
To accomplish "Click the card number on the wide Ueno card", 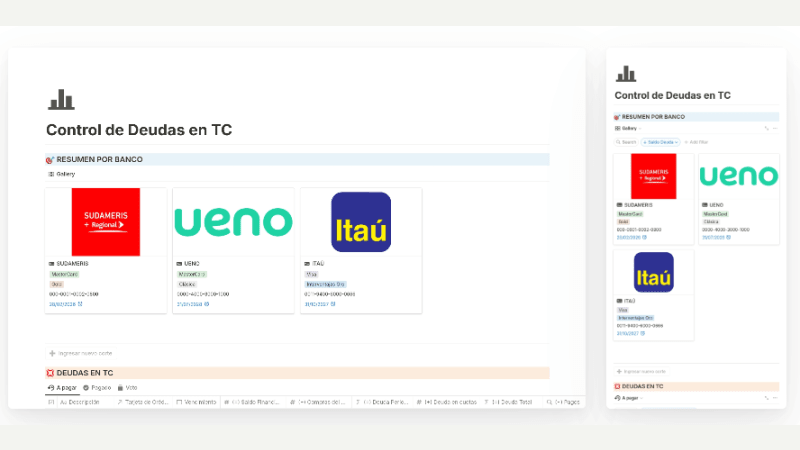I will click(x=203, y=294).
